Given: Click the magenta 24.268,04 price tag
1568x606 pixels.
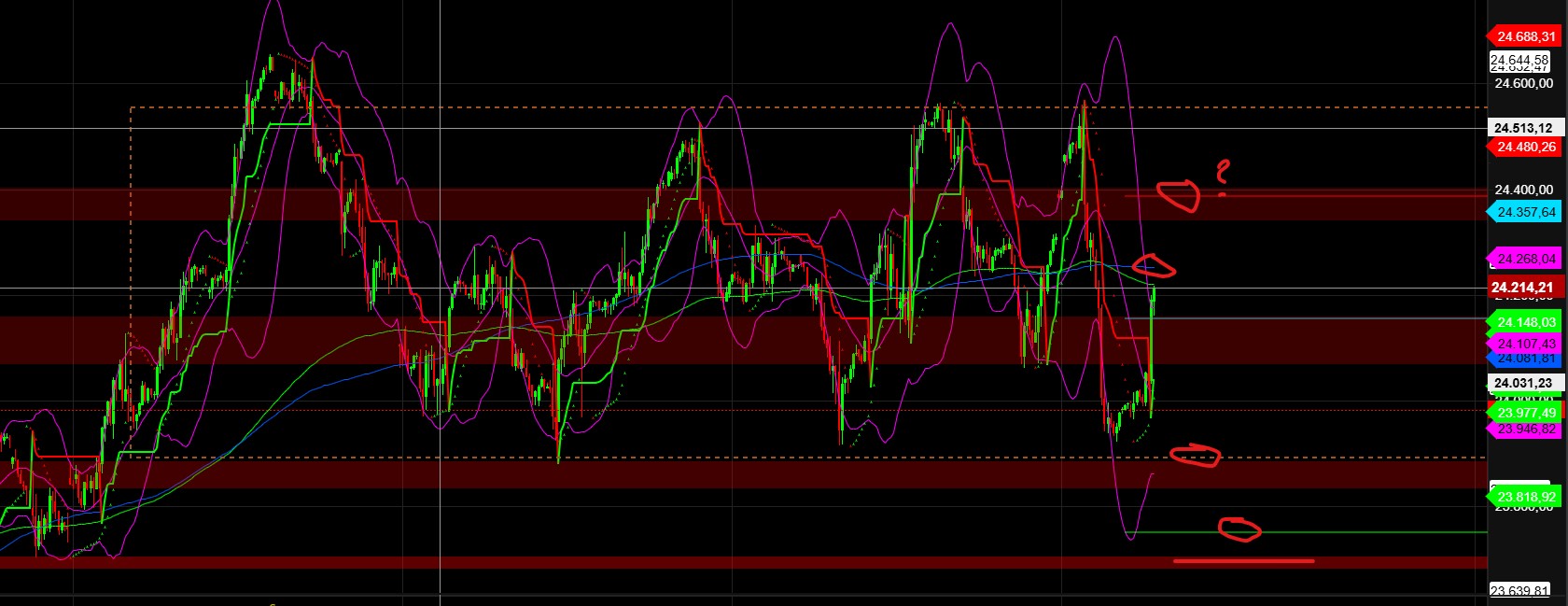Looking at the screenshot, I should 1524,259.
